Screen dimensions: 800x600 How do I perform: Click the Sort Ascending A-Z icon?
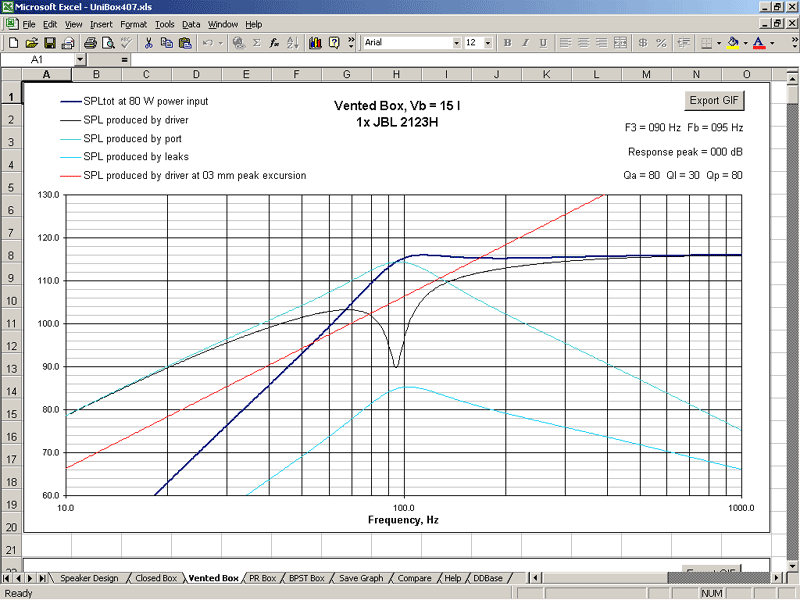click(x=293, y=43)
